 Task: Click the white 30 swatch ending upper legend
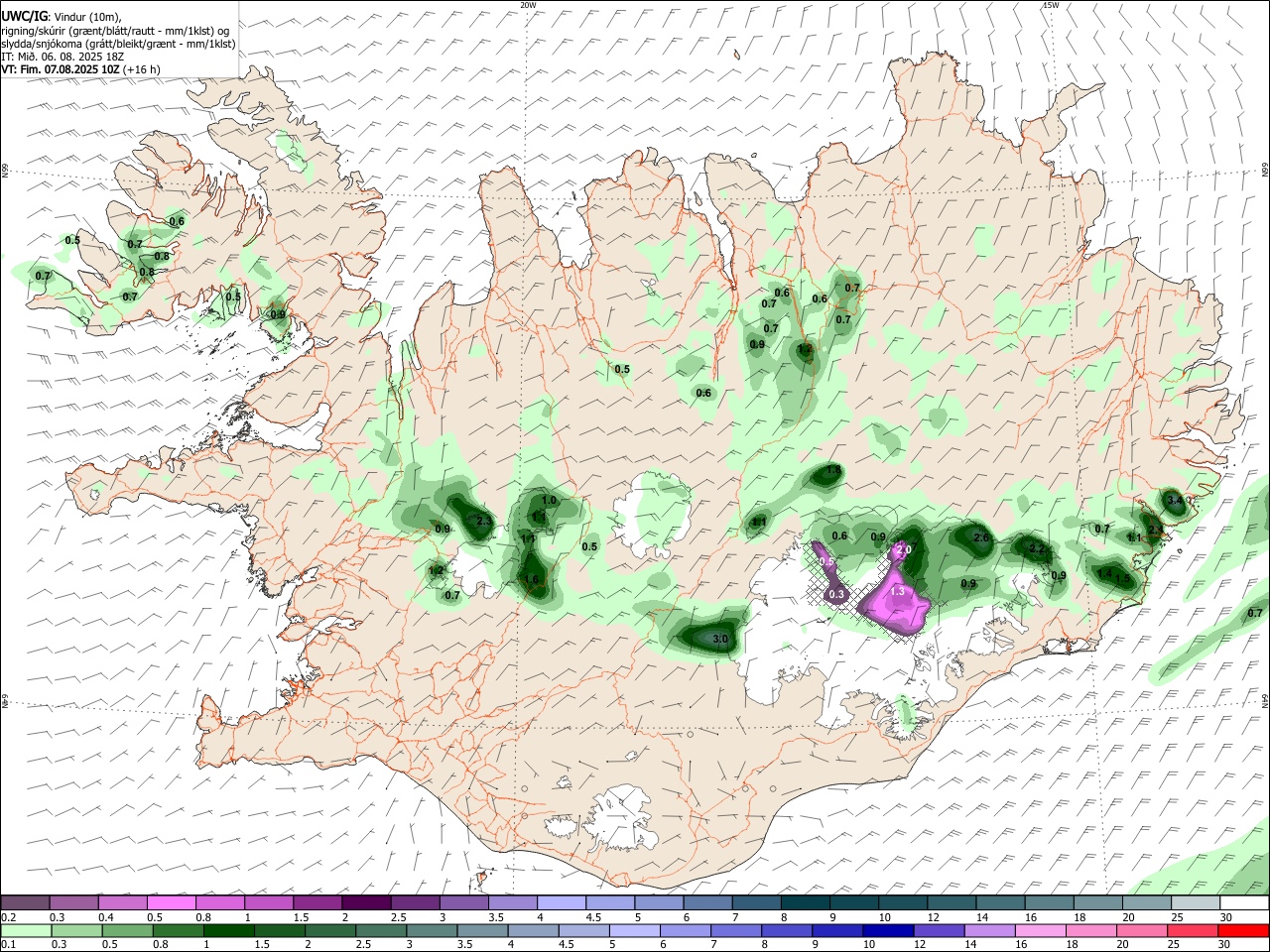(1244, 903)
